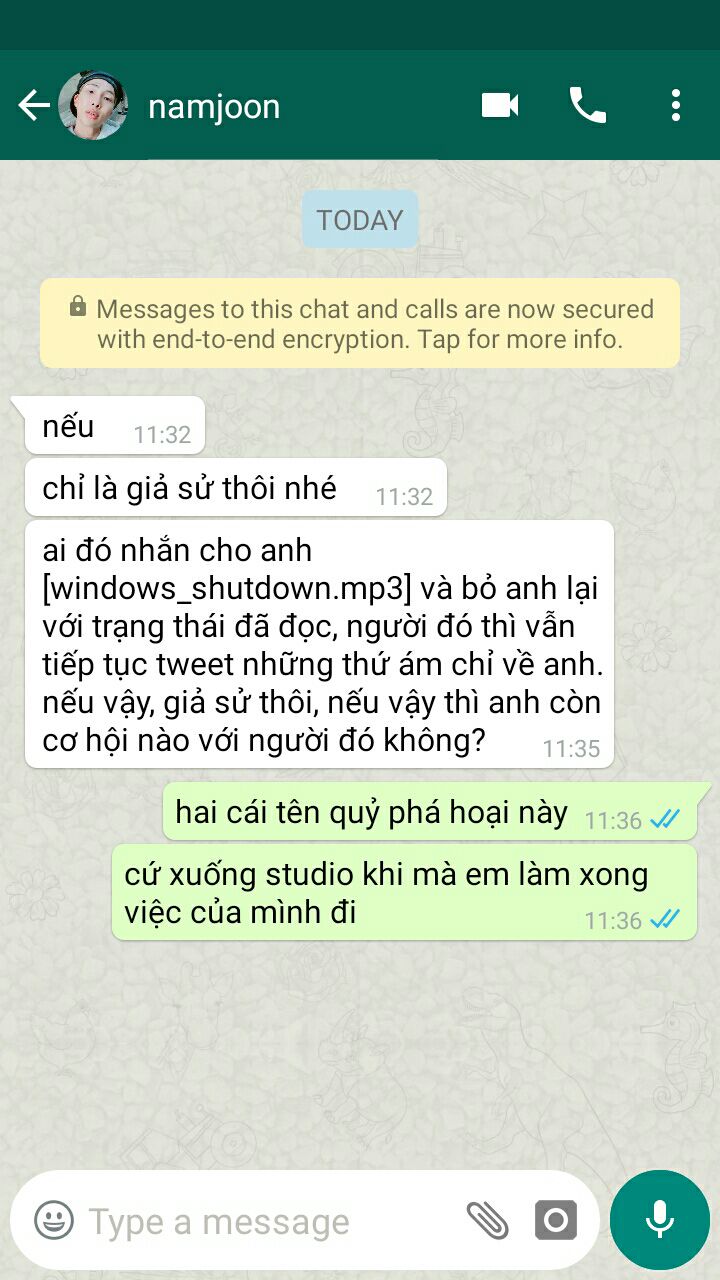Viewport: 720px width, 1280px height.
Task: Open the emoji picker
Action: click(x=54, y=1220)
